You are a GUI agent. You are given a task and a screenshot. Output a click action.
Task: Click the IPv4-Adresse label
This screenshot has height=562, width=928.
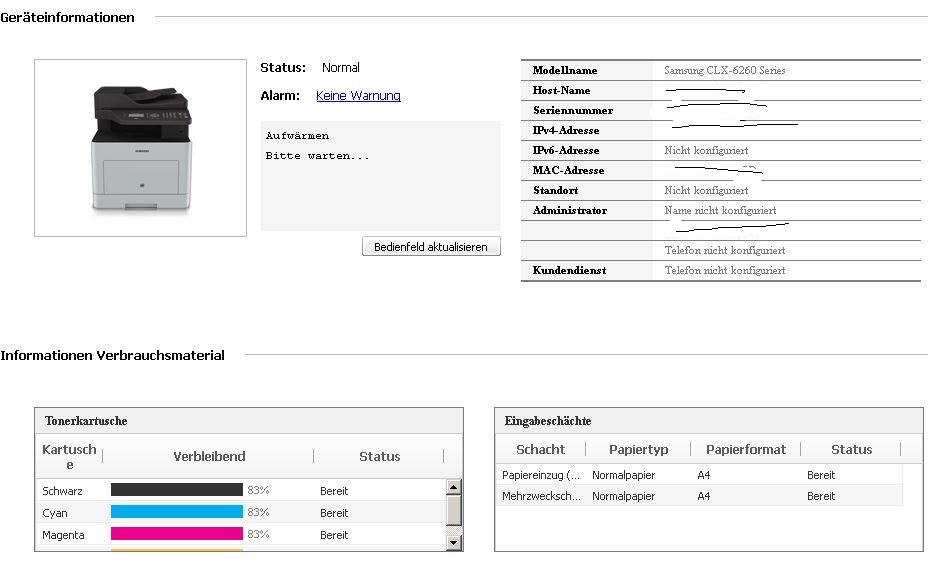click(566, 130)
